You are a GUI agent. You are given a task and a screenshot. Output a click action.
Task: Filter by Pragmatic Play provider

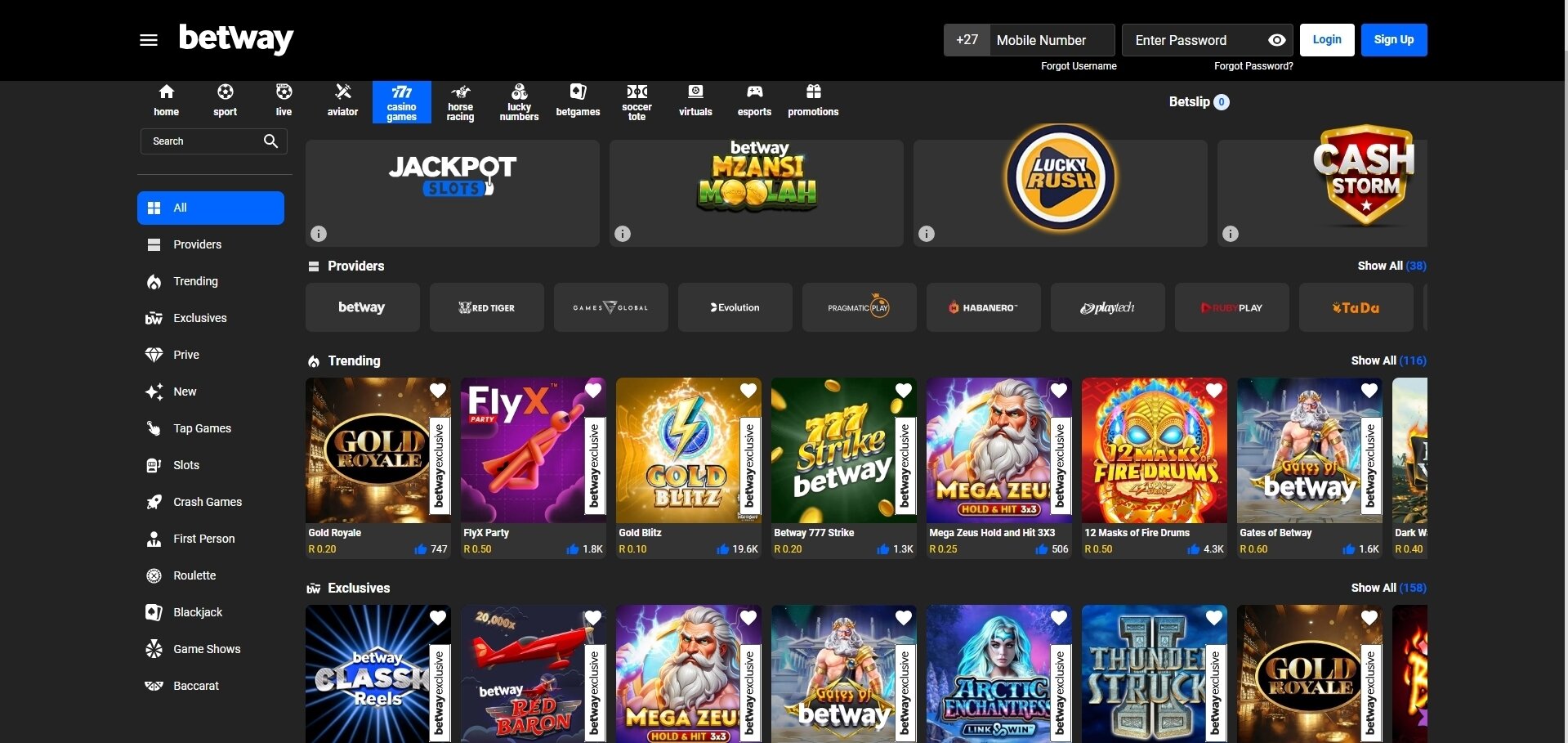pos(860,307)
